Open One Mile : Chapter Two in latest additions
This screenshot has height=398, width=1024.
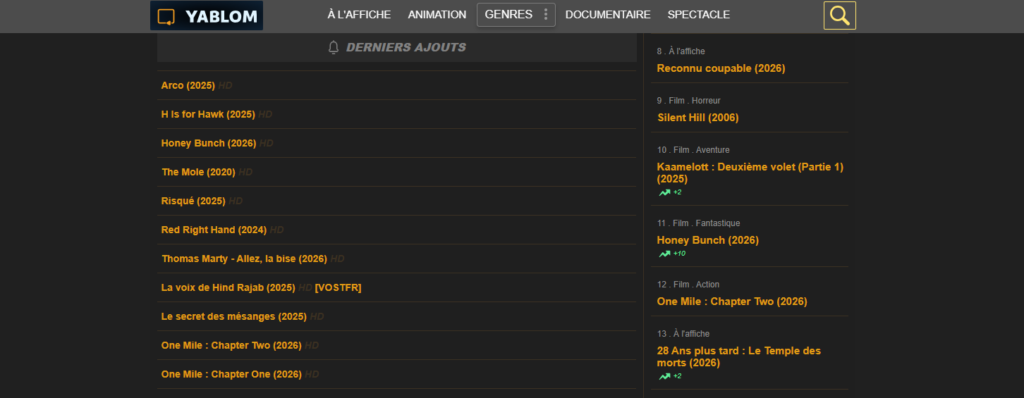[x=231, y=345]
